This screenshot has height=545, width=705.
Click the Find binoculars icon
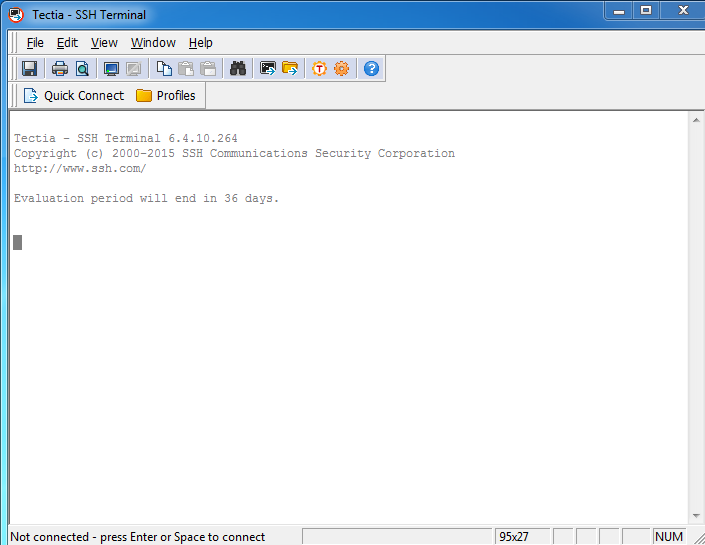pos(238,69)
